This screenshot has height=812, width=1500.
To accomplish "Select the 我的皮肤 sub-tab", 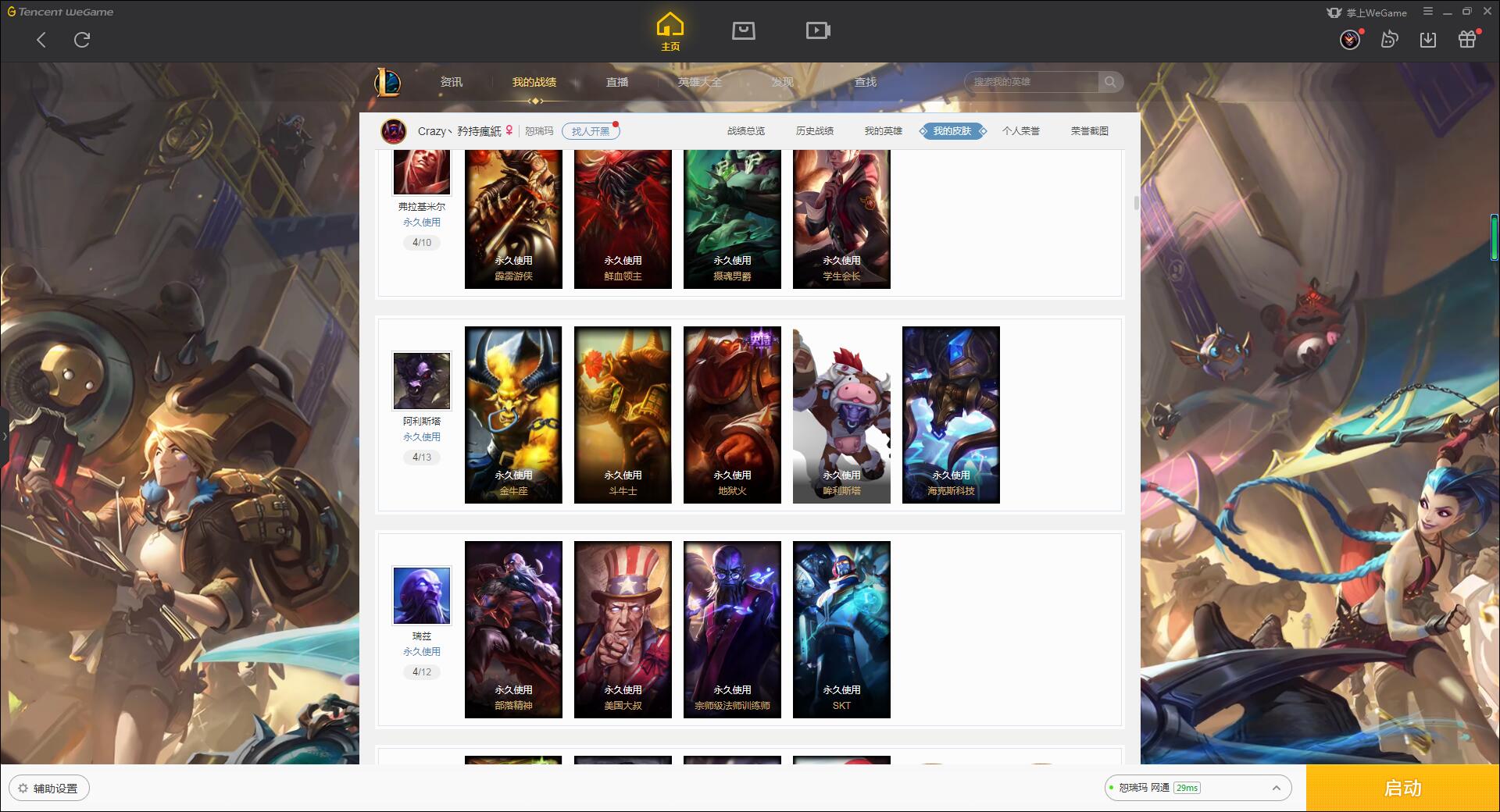I will click(x=952, y=131).
